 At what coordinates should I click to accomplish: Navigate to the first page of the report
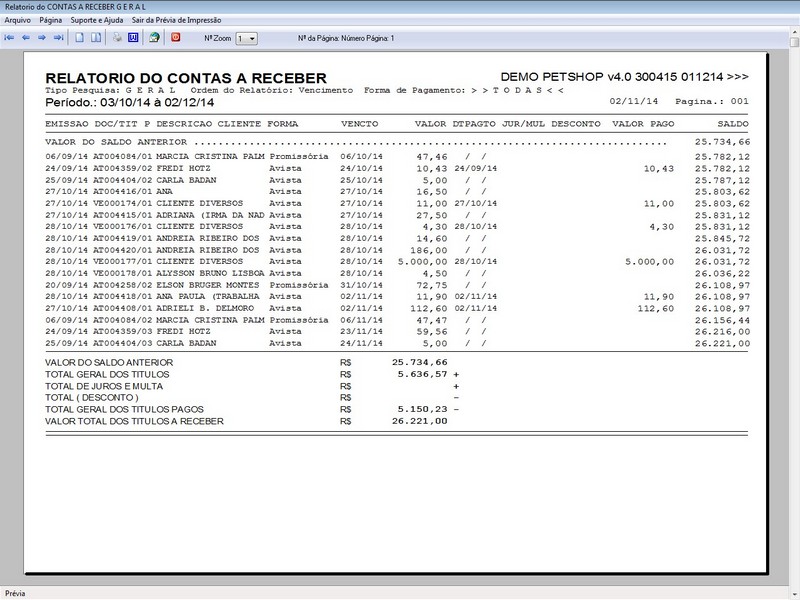(x=10, y=39)
